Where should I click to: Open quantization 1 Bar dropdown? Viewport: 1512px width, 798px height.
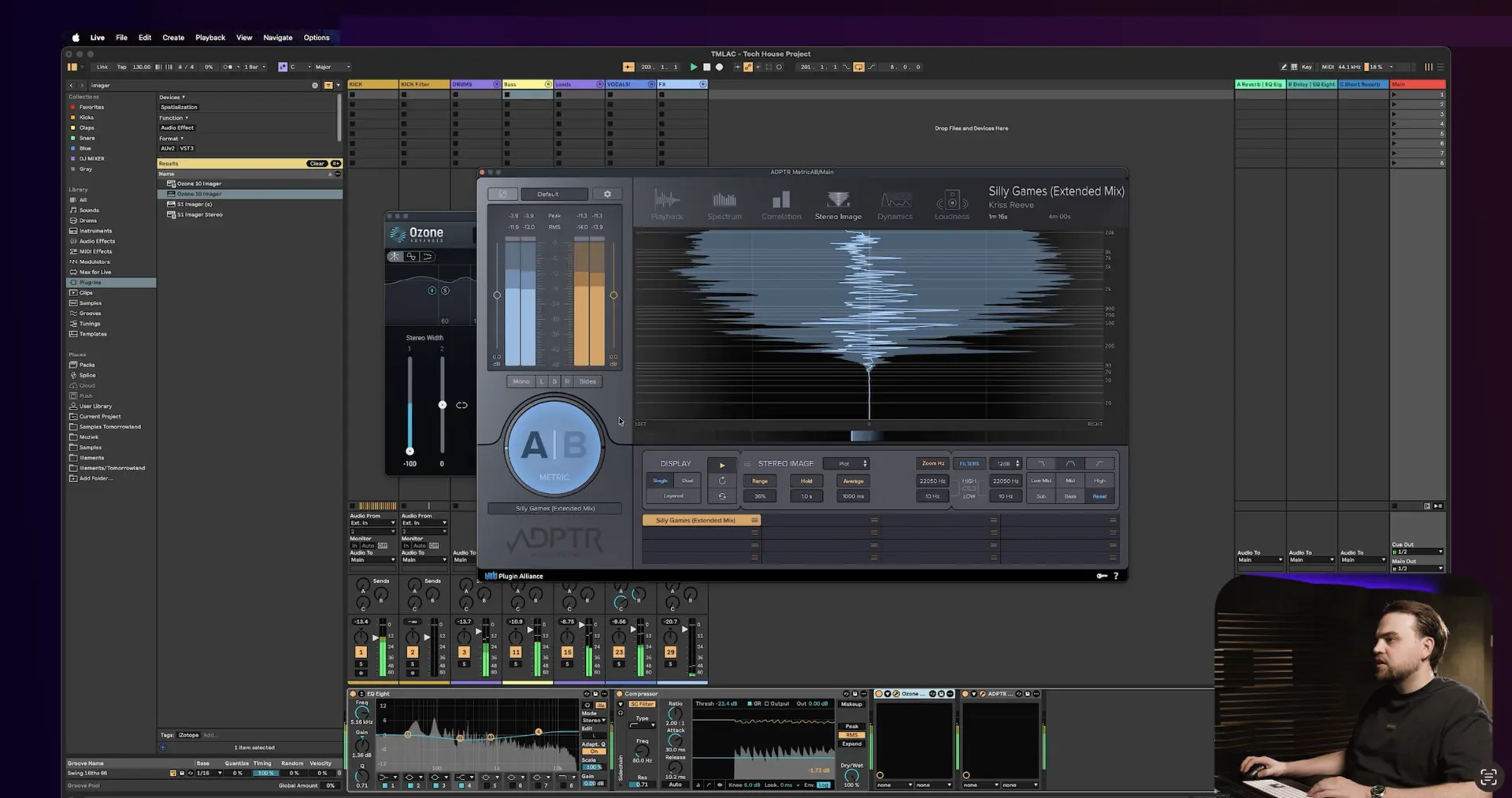[x=254, y=67]
